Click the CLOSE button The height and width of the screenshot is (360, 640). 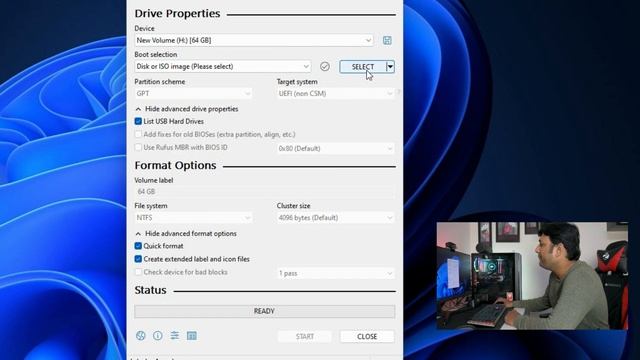click(x=367, y=336)
